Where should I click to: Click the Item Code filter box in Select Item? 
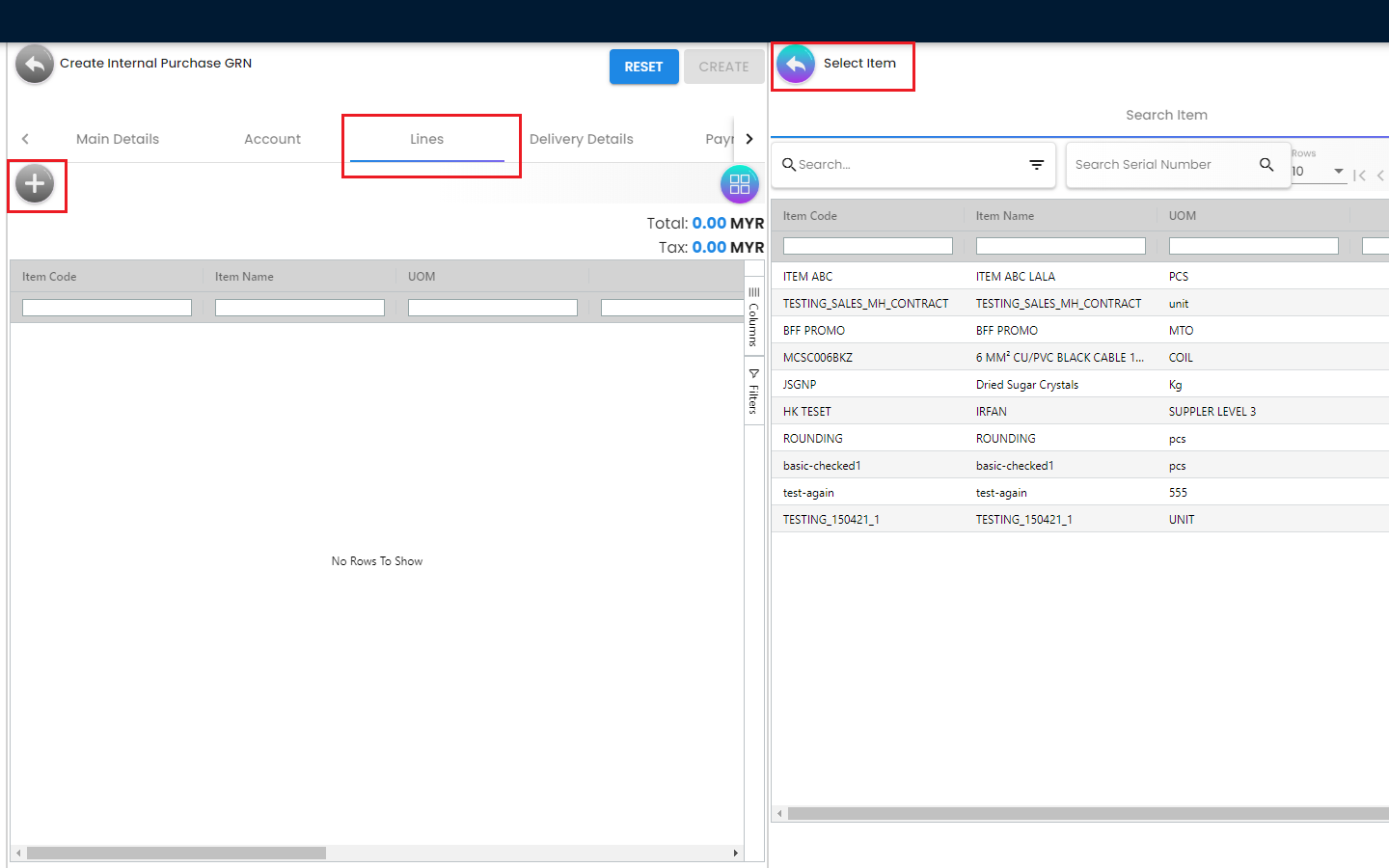pyautogui.click(x=867, y=246)
